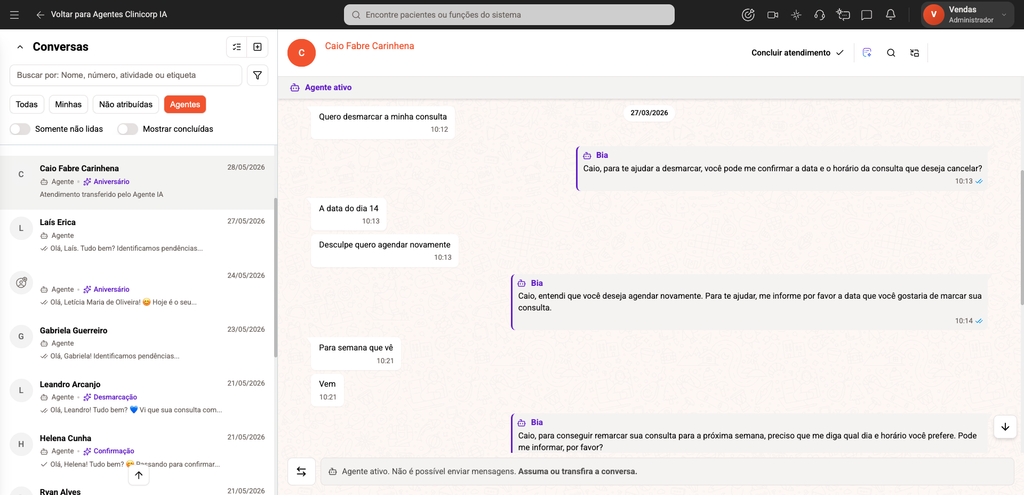Screen dimensions: 1024x495
Task: Toggle Somente não lidas switch
Action: pyautogui.click(x=20, y=129)
